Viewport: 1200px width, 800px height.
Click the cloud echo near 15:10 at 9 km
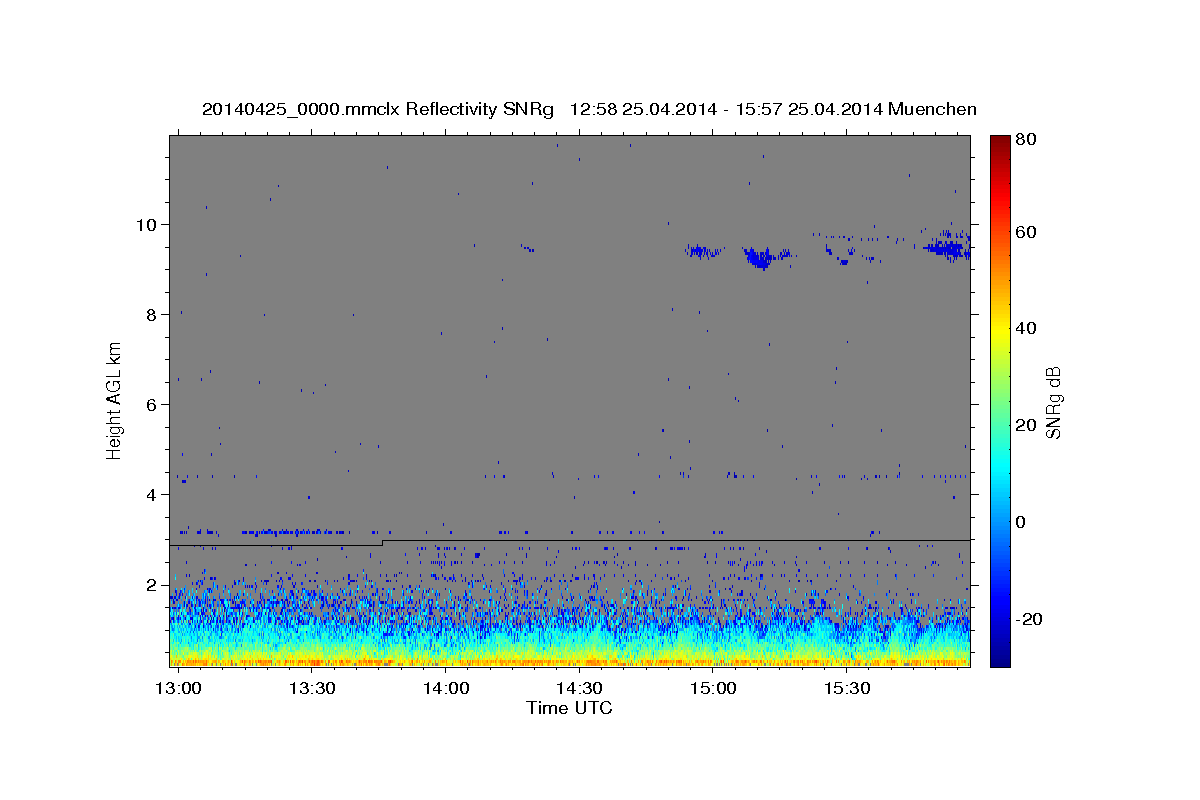762,258
